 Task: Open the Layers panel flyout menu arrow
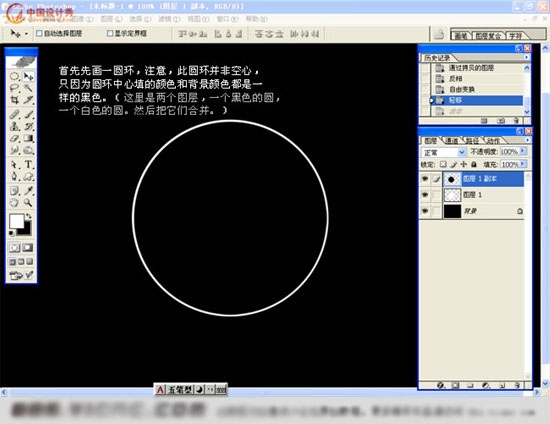[527, 140]
